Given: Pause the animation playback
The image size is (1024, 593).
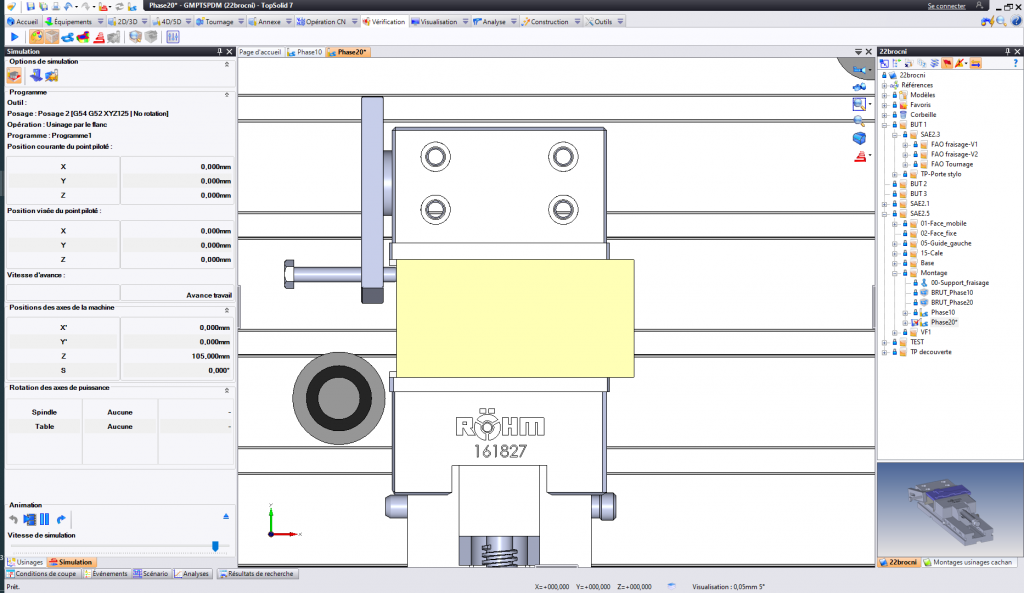Looking at the screenshot, I should pyautogui.click(x=45, y=519).
